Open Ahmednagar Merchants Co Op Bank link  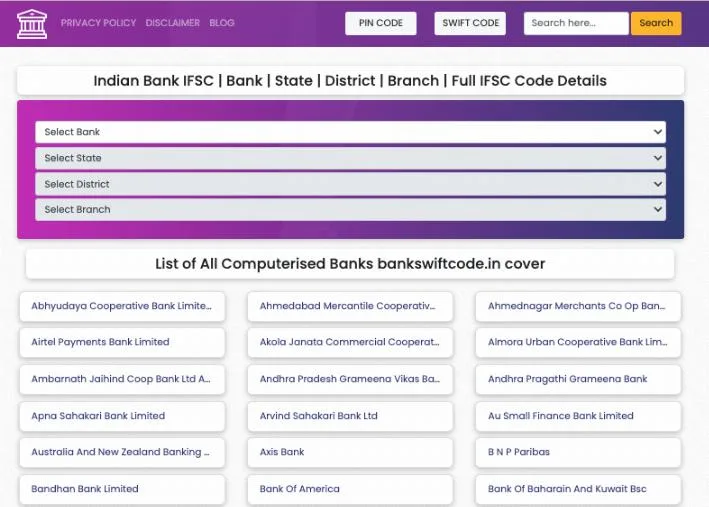click(x=578, y=306)
